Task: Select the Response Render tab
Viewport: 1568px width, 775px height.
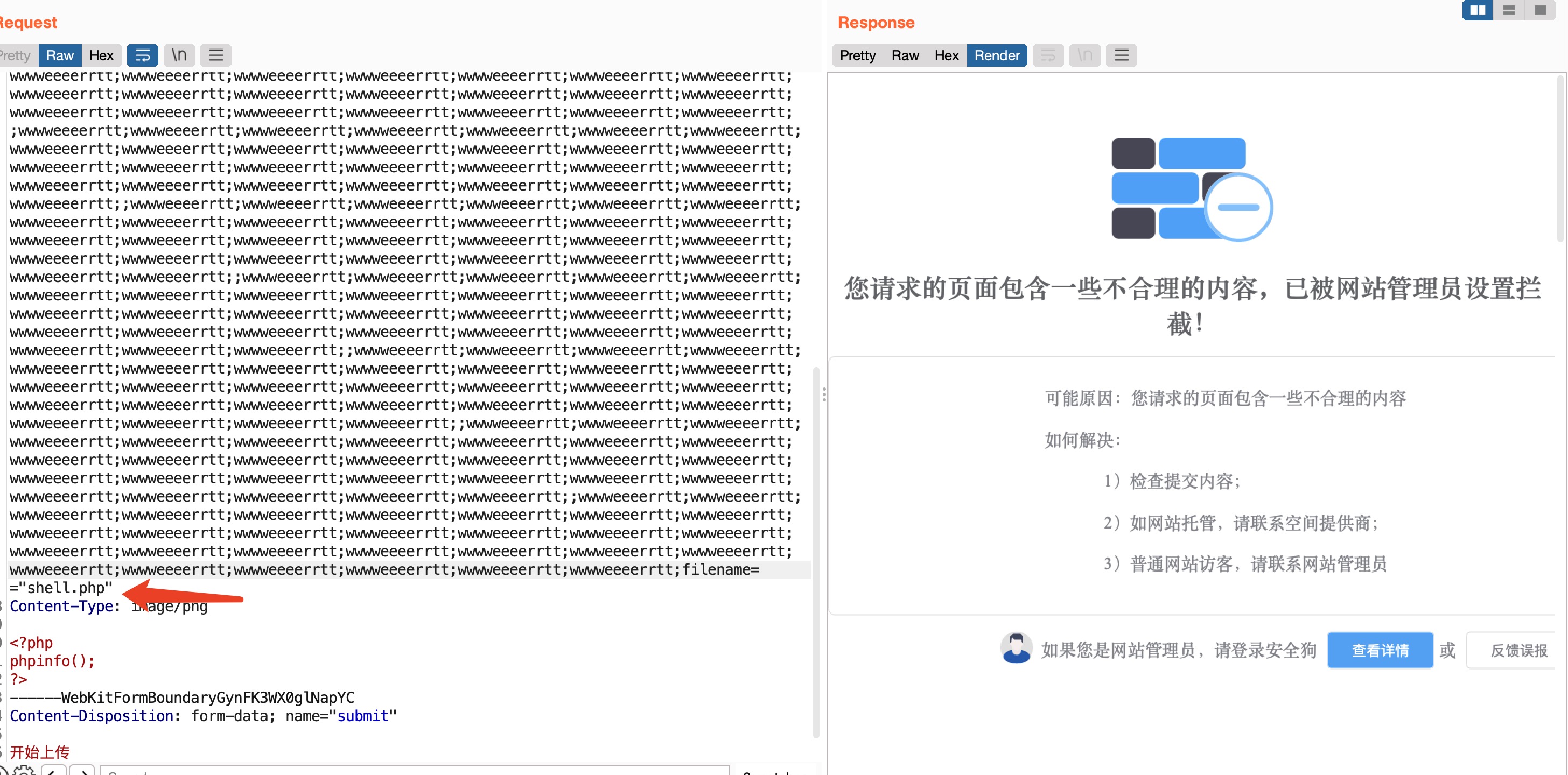Action: [x=997, y=55]
